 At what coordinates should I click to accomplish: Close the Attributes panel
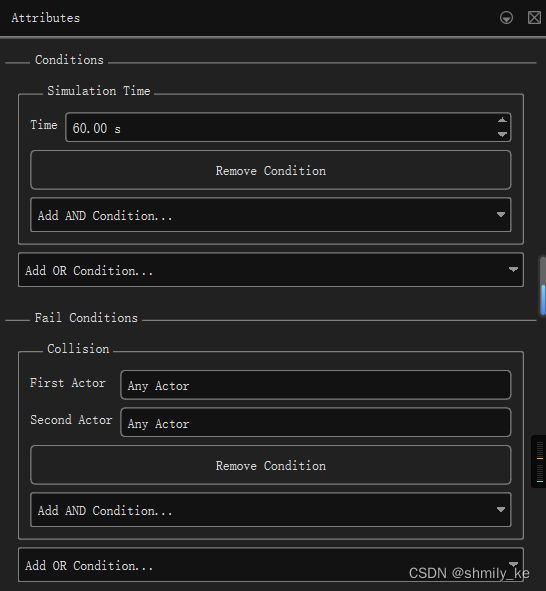pyautogui.click(x=534, y=18)
